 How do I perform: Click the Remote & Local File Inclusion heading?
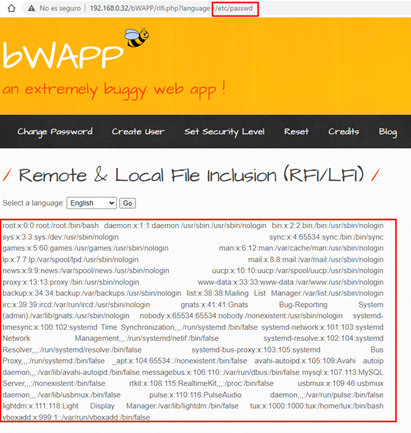point(191,175)
